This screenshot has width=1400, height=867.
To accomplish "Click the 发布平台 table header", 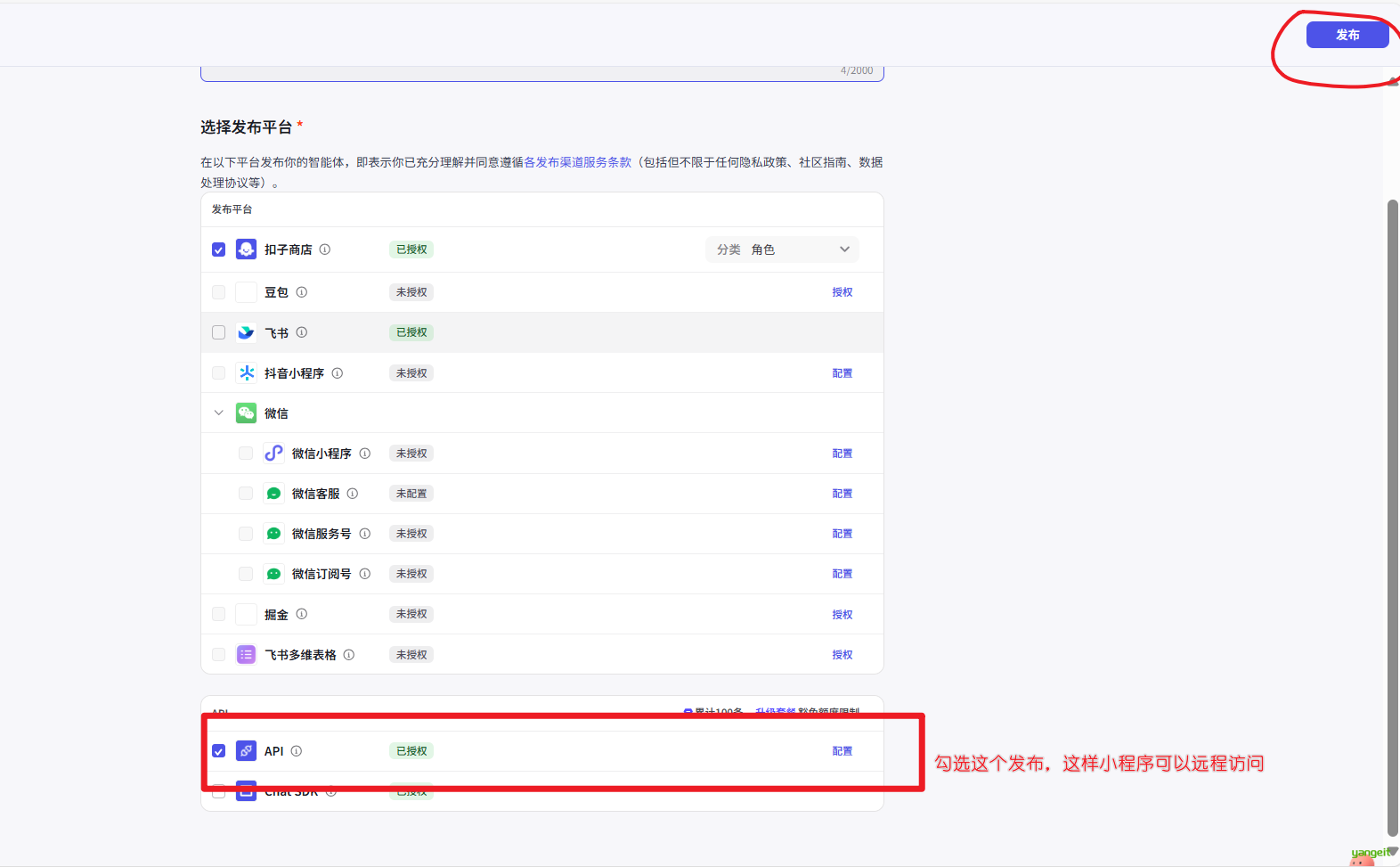I will pos(232,209).
